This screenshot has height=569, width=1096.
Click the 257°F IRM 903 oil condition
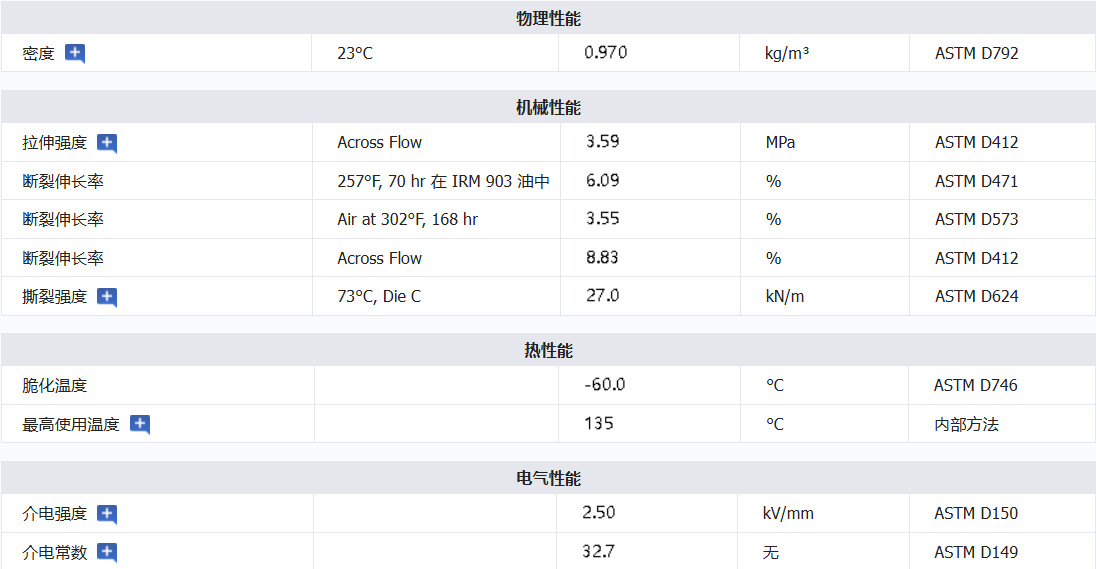click(443, 181)
